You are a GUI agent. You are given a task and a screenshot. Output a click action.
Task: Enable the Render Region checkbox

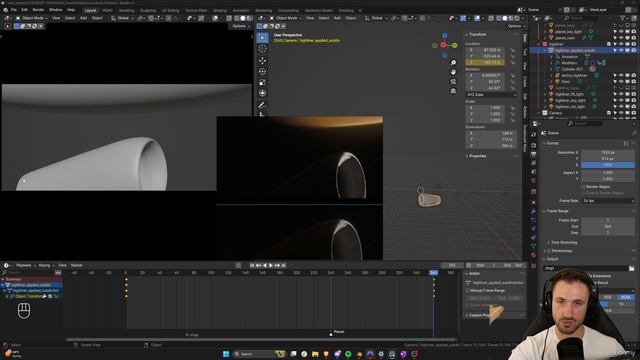[x=583, y=187]
